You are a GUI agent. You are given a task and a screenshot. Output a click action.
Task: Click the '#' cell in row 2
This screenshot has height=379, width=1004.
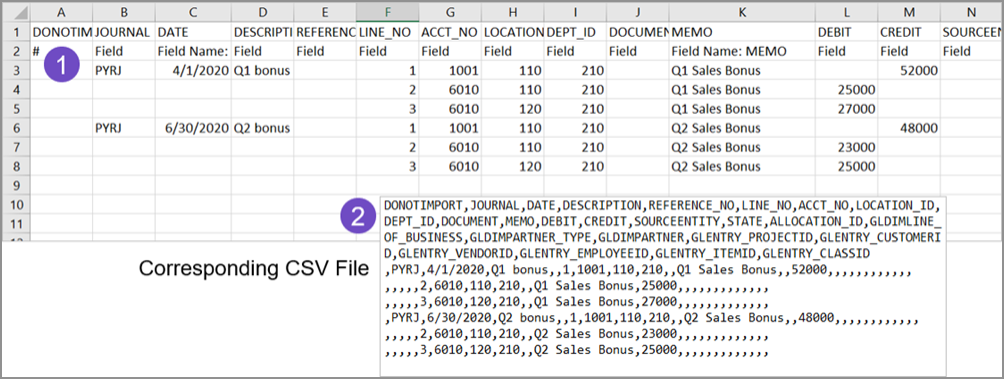point(61,51)
